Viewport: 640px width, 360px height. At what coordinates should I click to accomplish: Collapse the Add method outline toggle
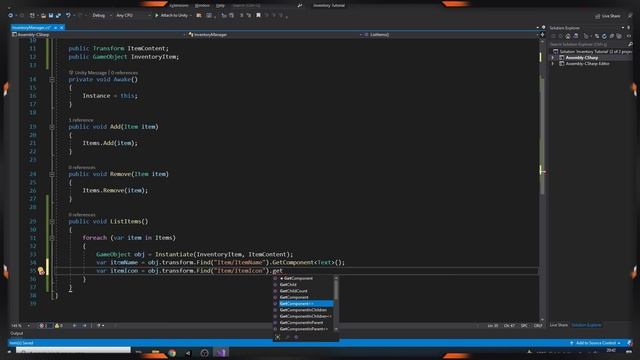click(x=52, y=127)
